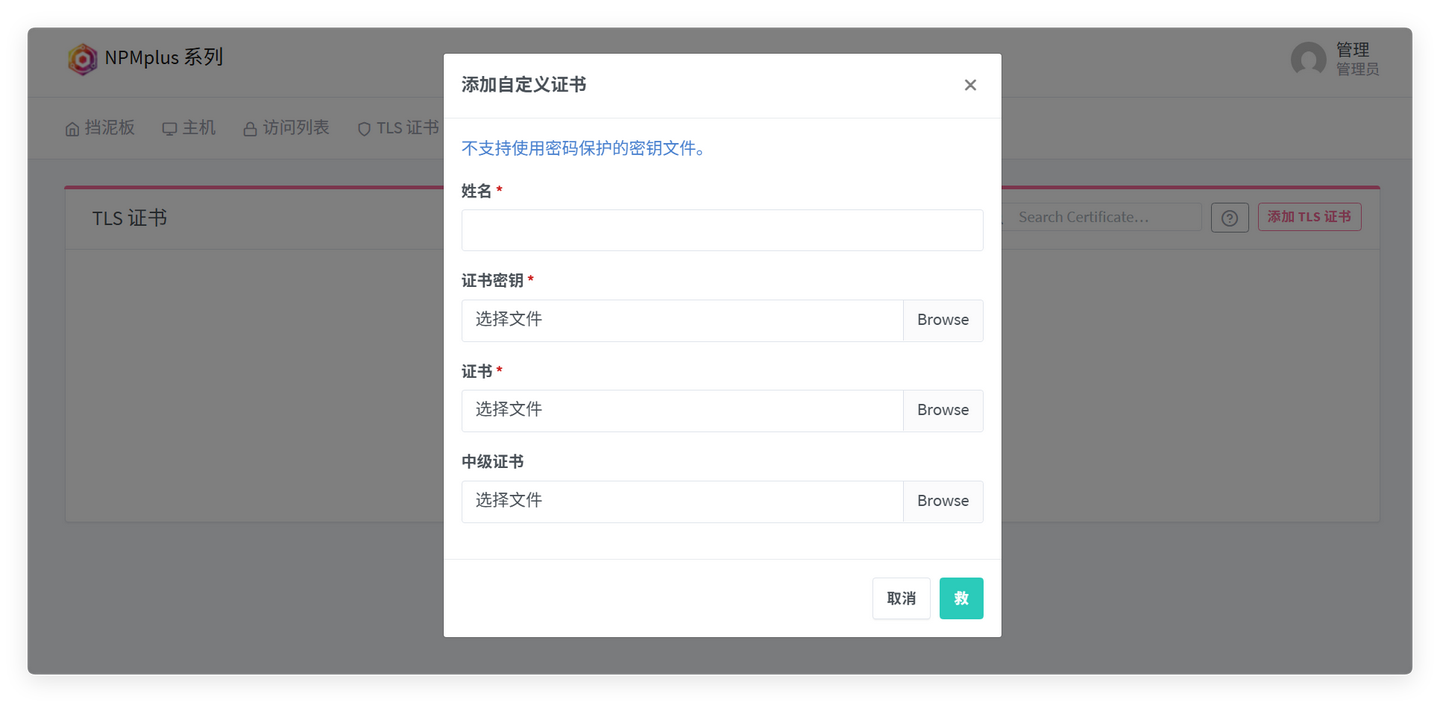Browse for the 证书密钥 key file
The image size is (1440, 702).
[942, 320]
